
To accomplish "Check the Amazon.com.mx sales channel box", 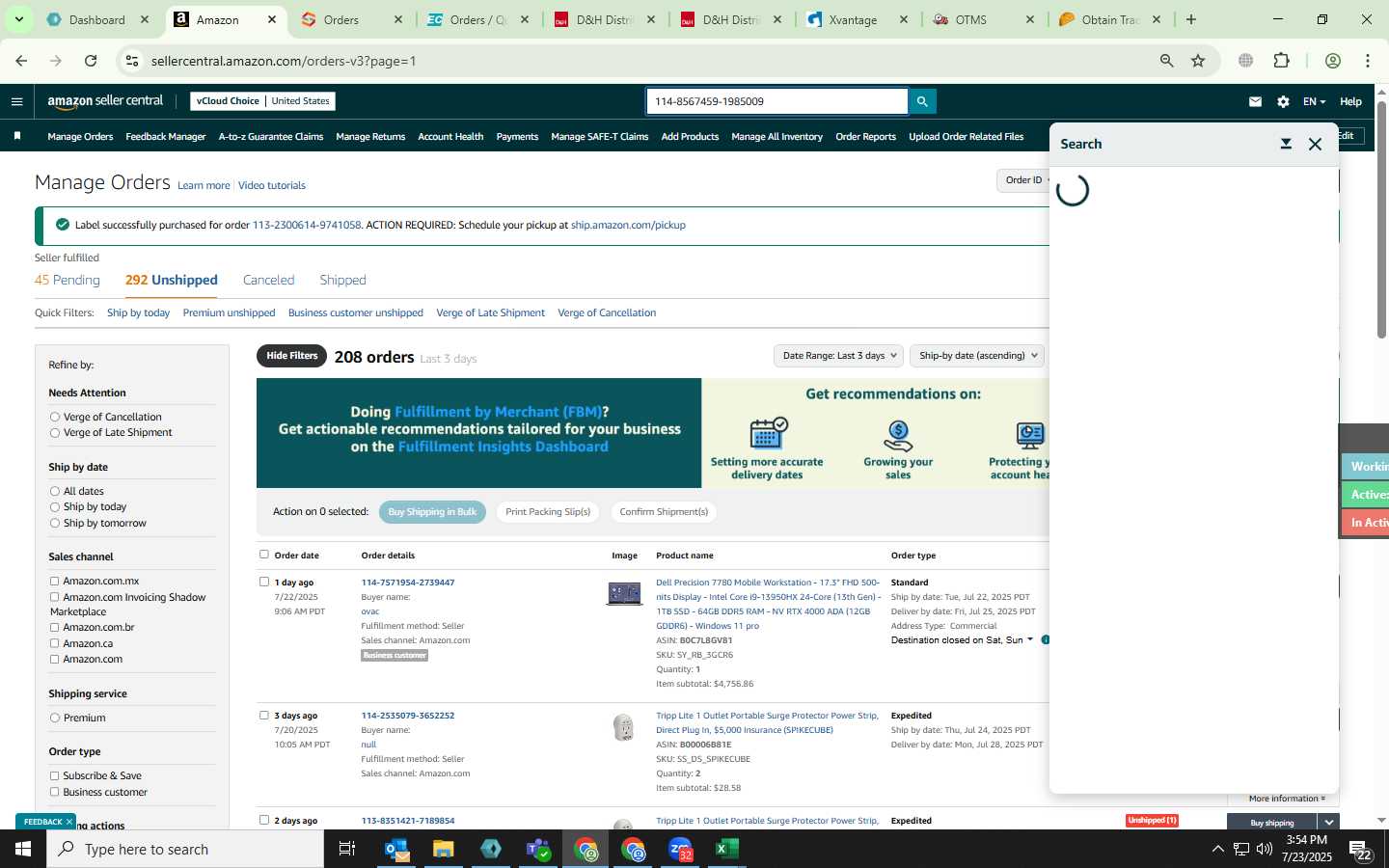I will (54, 581).
